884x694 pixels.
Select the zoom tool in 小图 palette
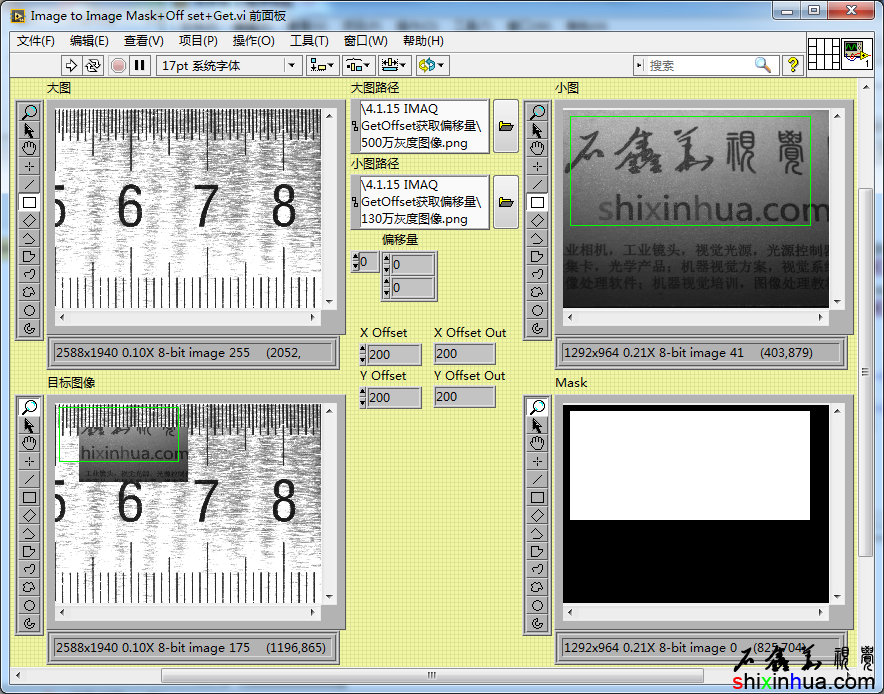tap(537, 112)
